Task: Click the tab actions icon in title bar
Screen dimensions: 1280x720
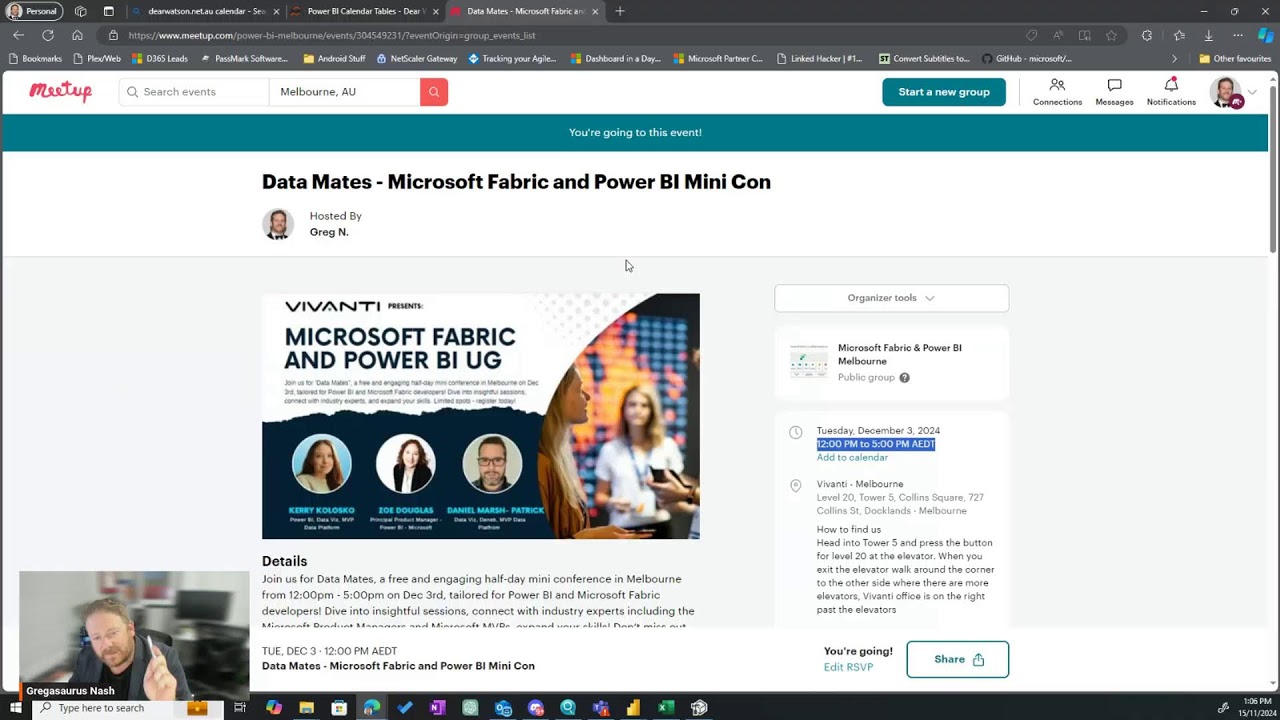Action: click(x=108, y=11)
